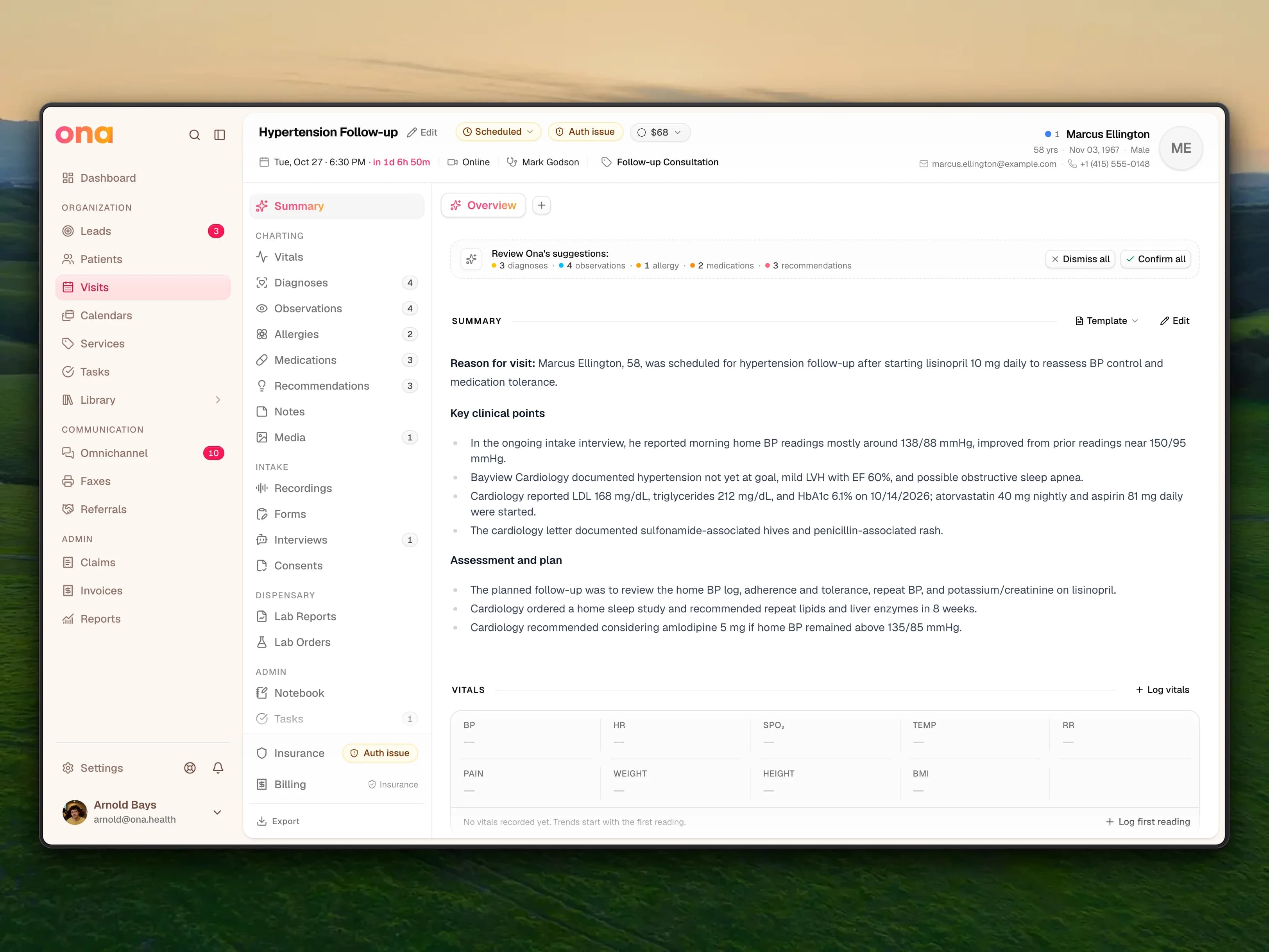Viewport: 1269px width, 952px height.
Task: Click Auth issue badge beside Insurance
Action: point(380,753)
